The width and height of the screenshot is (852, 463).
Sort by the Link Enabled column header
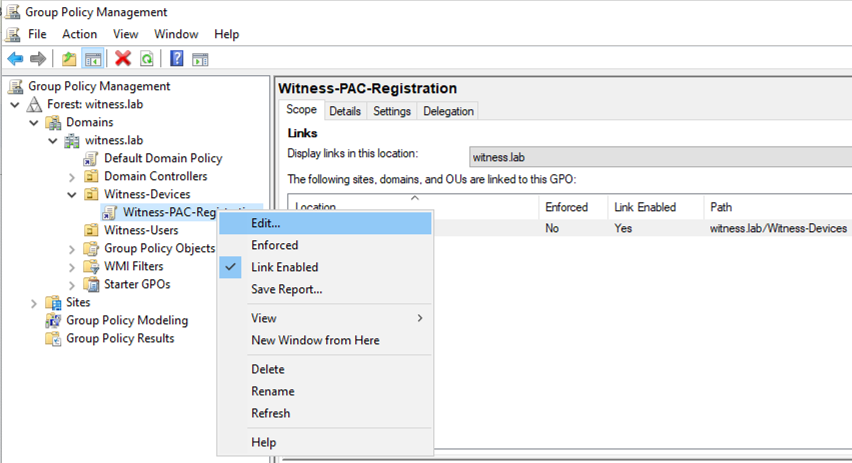(655, 207)
